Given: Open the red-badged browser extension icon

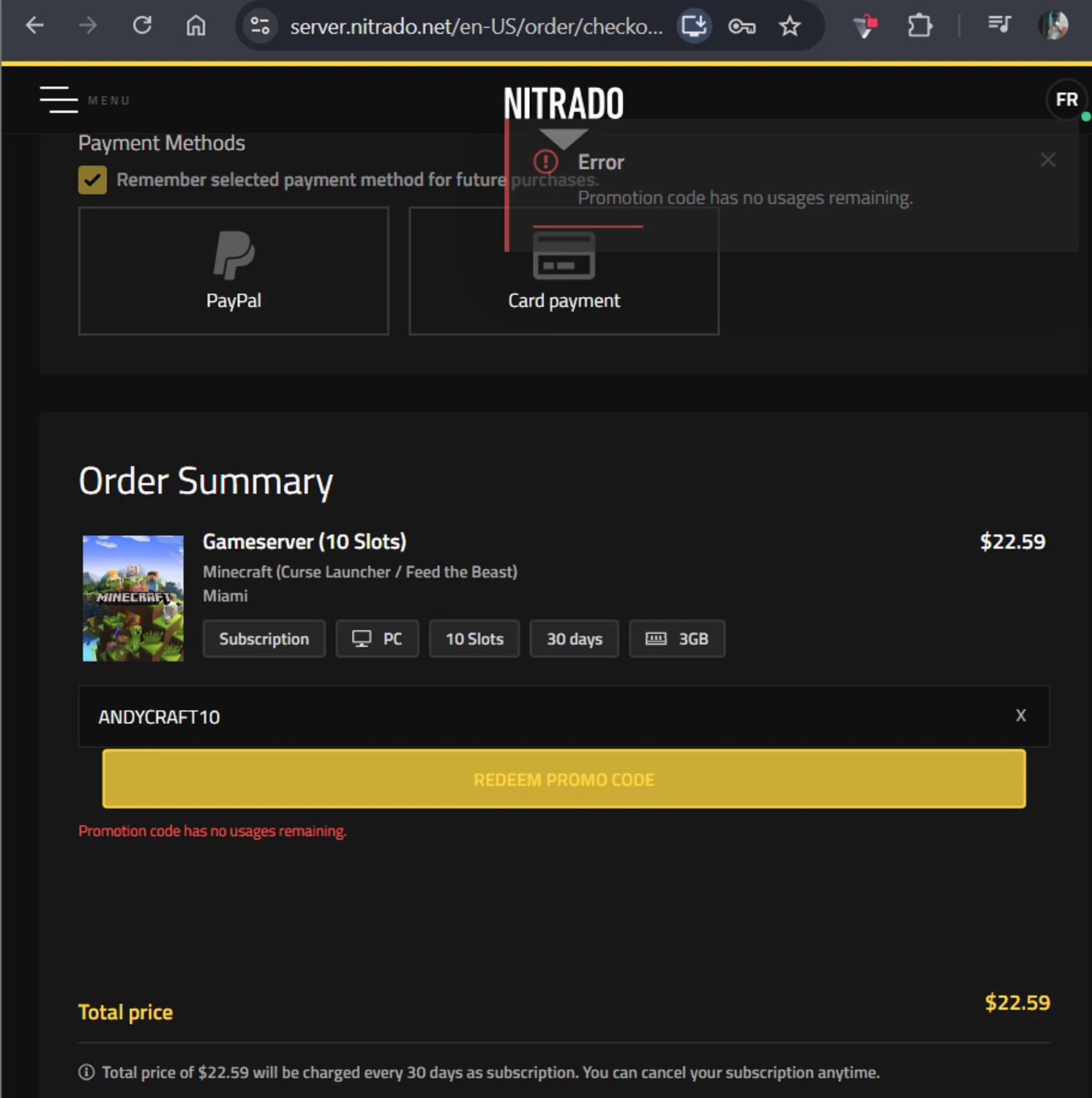Looking at the screenshot, I should coord(865,27).
